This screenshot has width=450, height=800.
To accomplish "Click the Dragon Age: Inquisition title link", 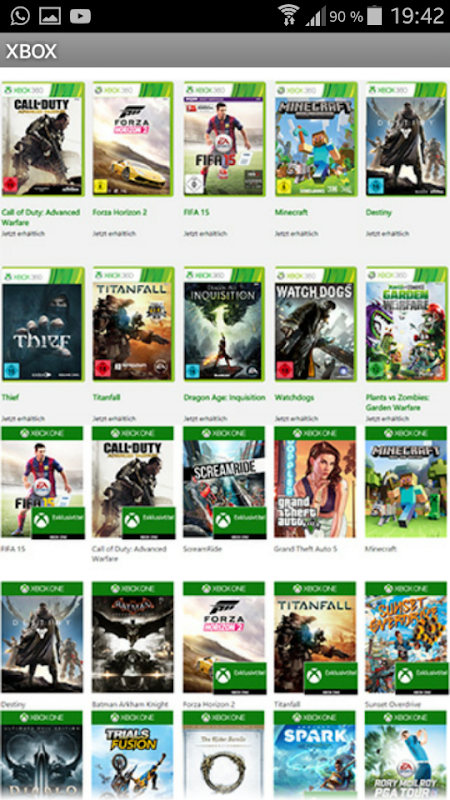I will (x=224, y=397).
